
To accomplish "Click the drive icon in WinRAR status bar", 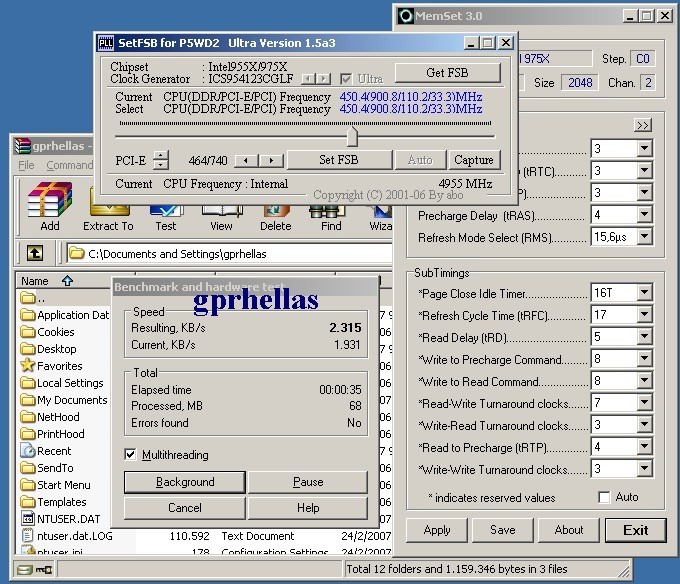I will tap(24, 569).
